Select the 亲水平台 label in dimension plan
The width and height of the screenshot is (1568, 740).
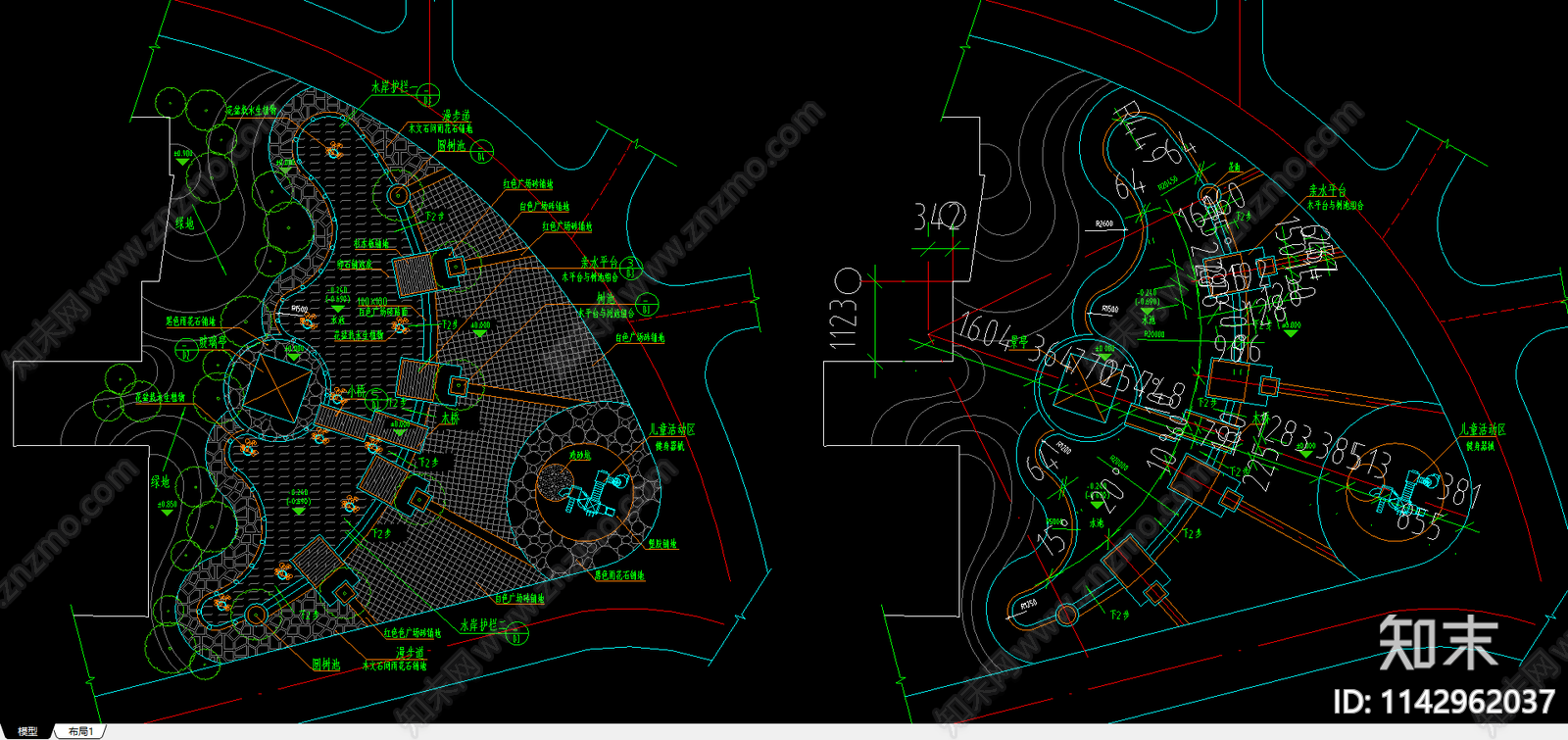tap(1328, 192)
